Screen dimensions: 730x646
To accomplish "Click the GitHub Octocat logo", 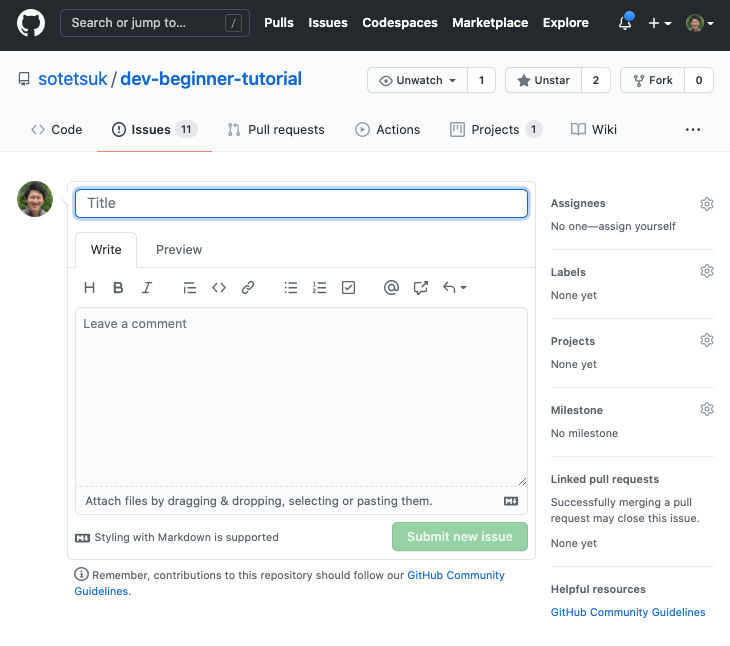I will tap(31, 23).
